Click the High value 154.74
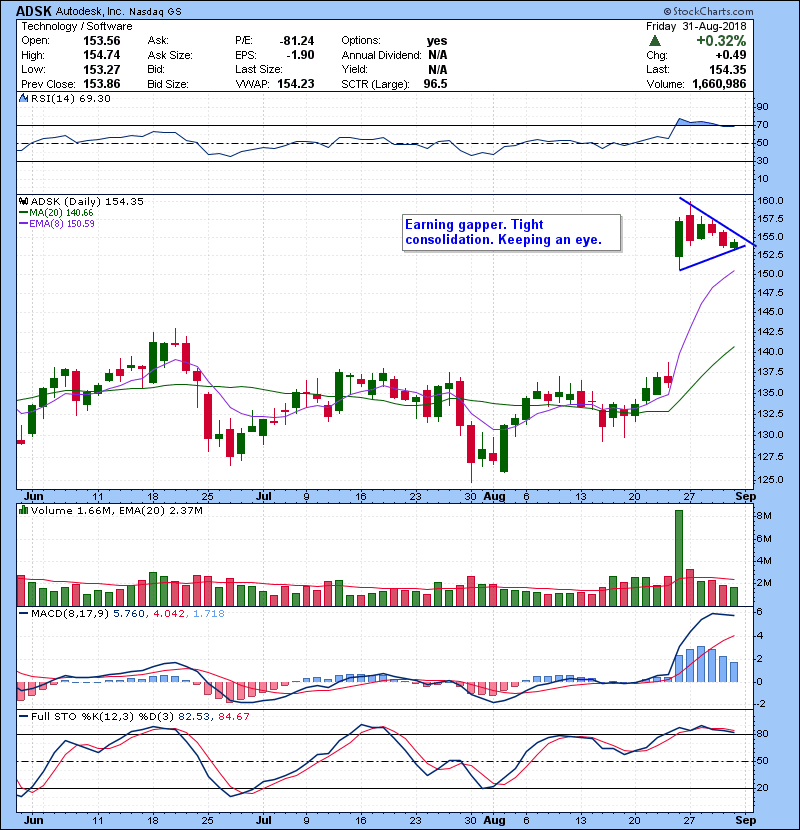 tap(102, 55)
